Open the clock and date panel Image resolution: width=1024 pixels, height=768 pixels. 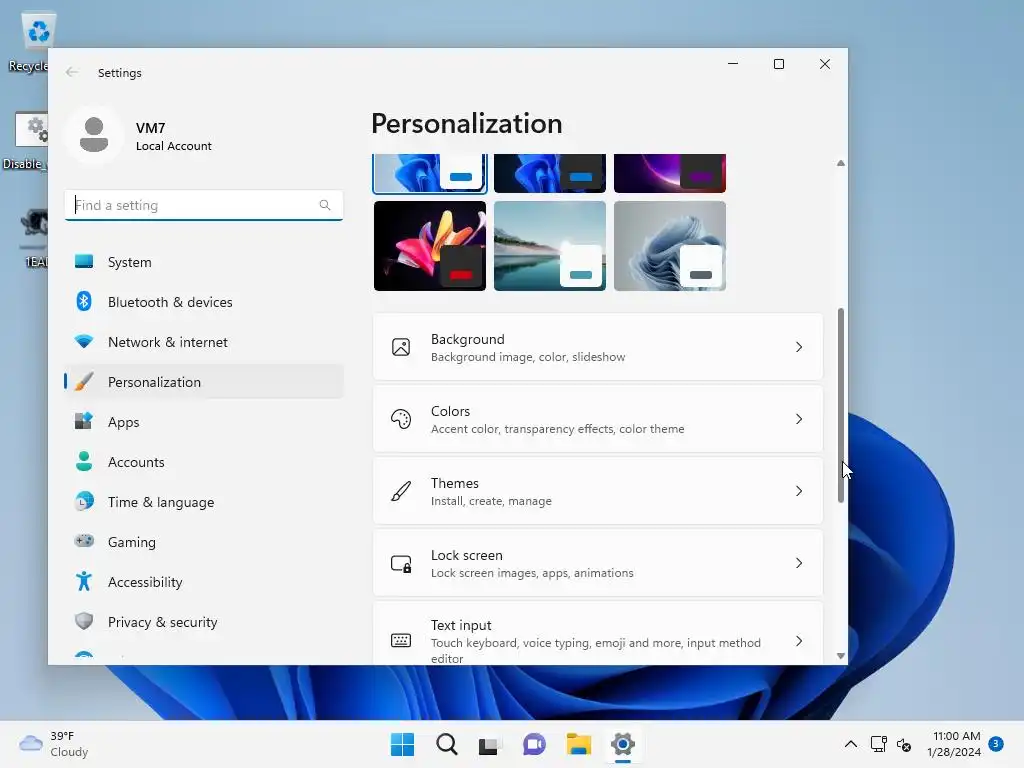click(x=954, y=744)
